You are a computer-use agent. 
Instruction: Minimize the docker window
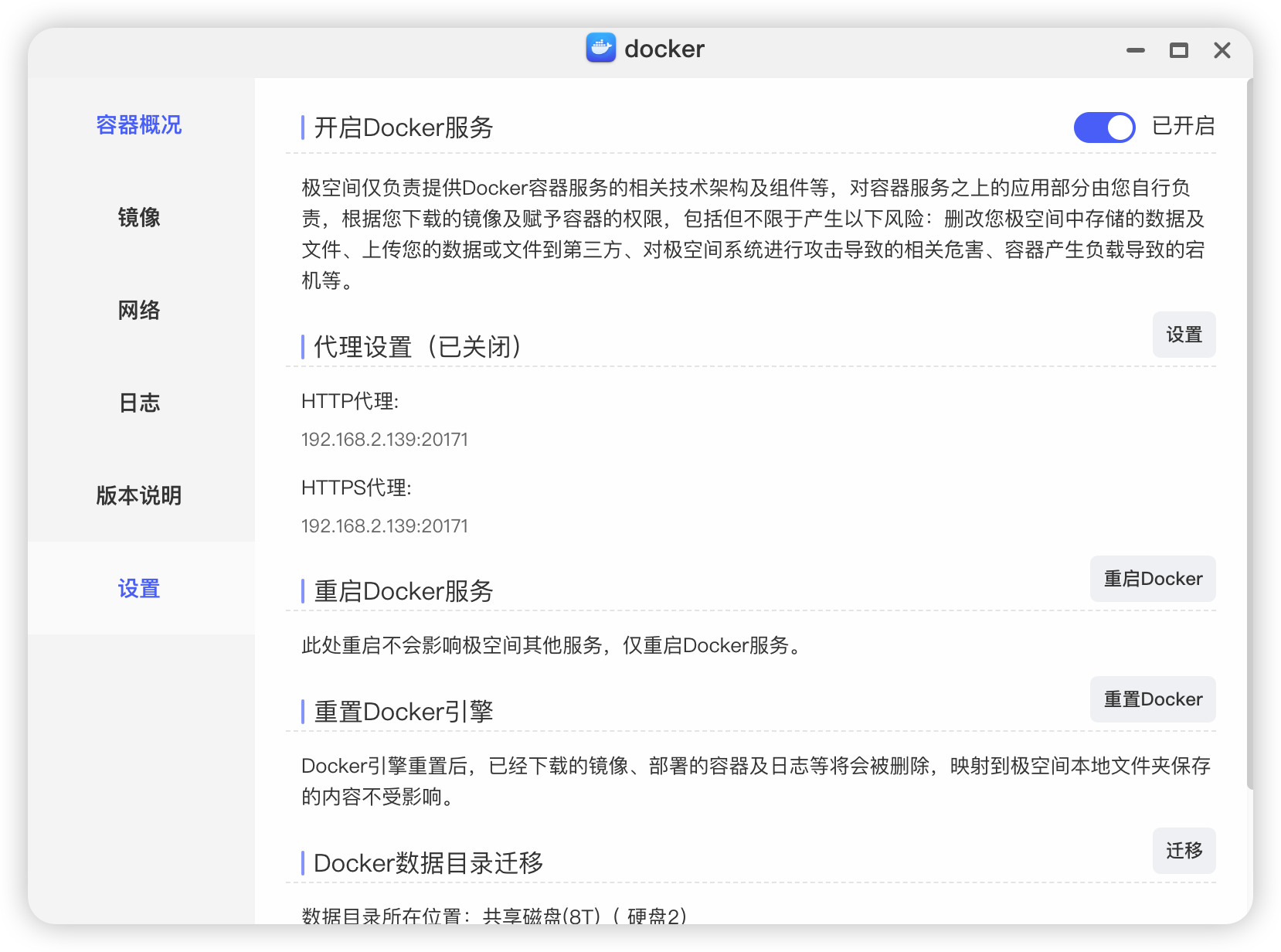(x=1135, y=50)
